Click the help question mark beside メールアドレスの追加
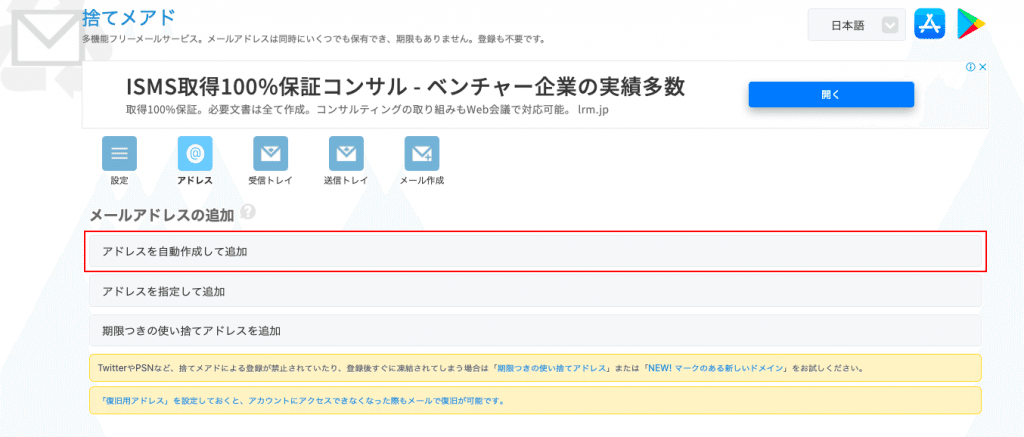The width and height of the screenshot is (1024, 437). pos(247,213)
